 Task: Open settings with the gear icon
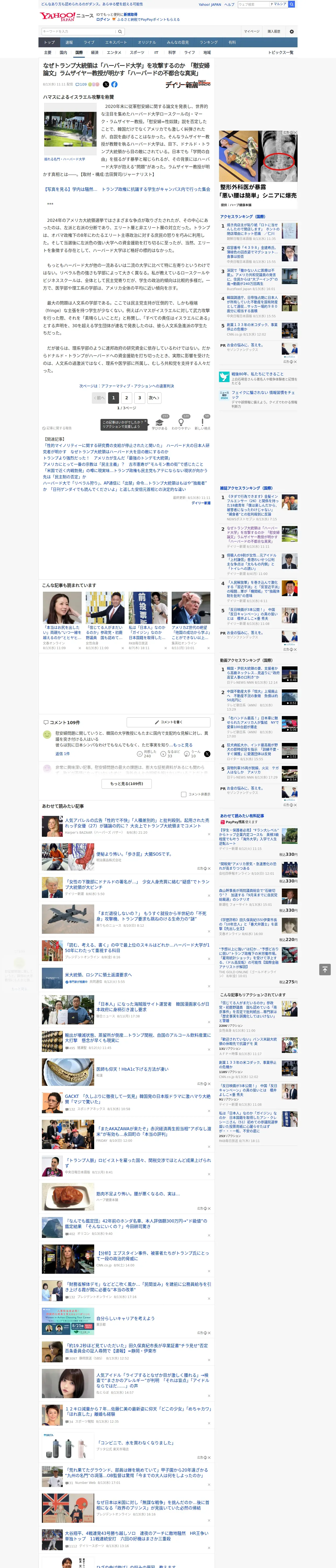292,32
